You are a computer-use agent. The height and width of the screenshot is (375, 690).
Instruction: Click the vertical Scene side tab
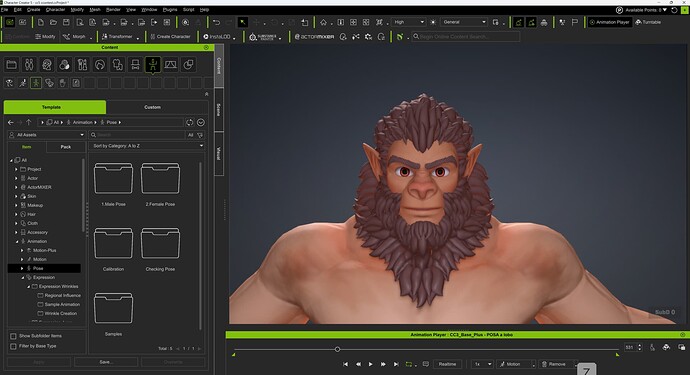219,109
